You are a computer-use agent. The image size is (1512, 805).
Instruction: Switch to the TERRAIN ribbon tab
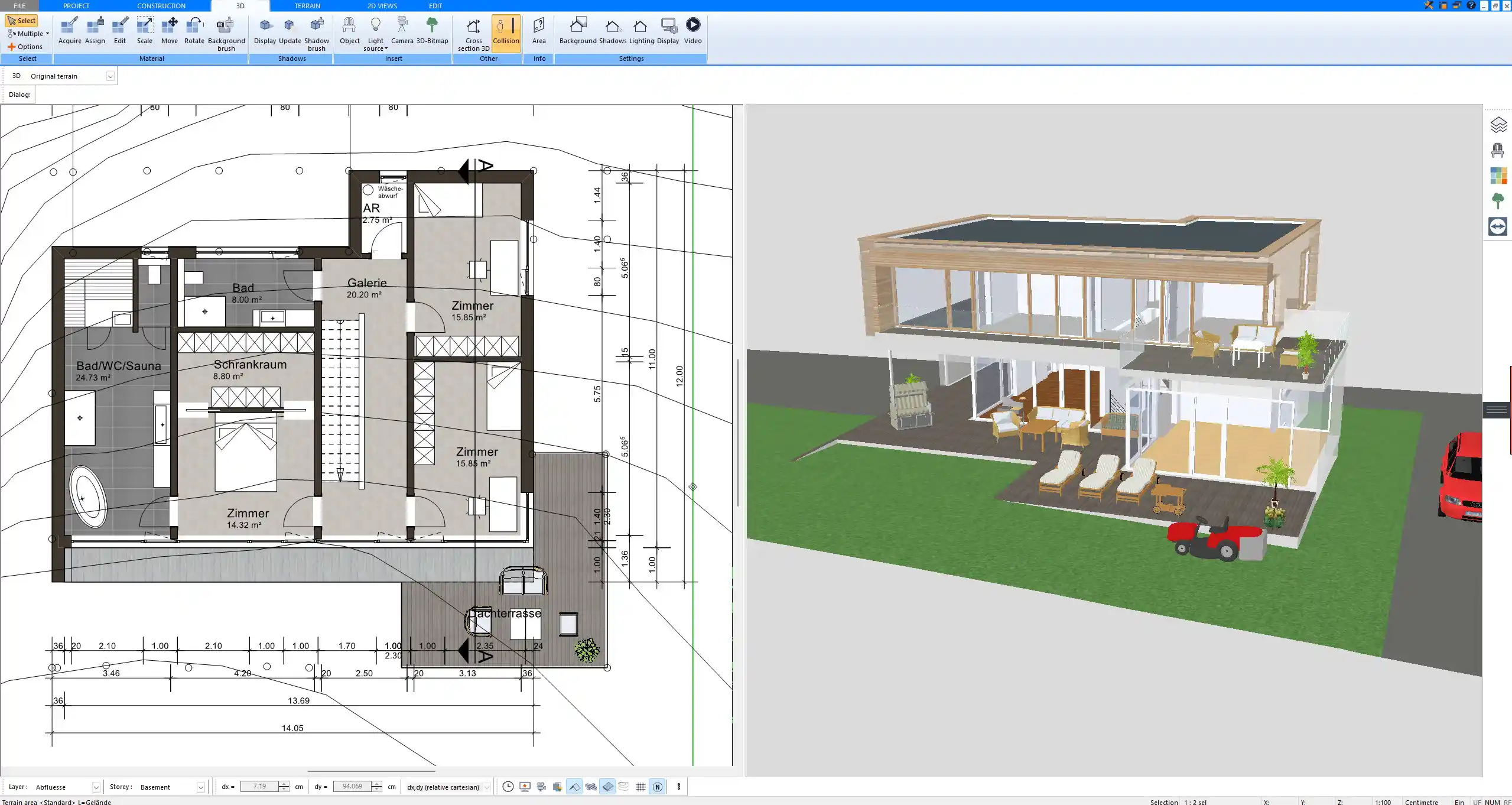(307, 5)
